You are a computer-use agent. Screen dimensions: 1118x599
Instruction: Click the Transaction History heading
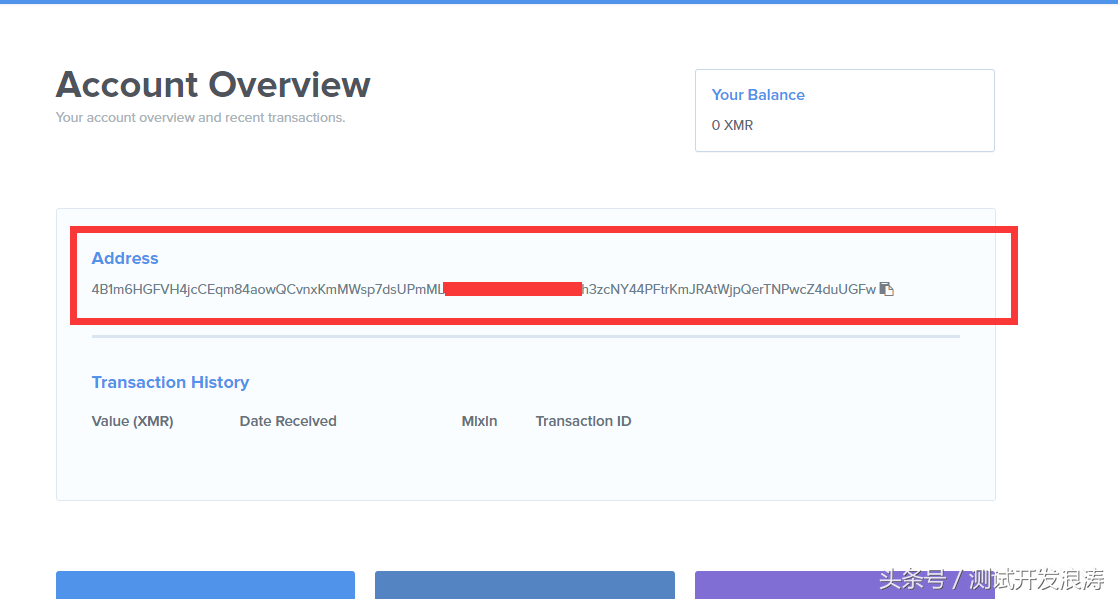tap(170, 382)
